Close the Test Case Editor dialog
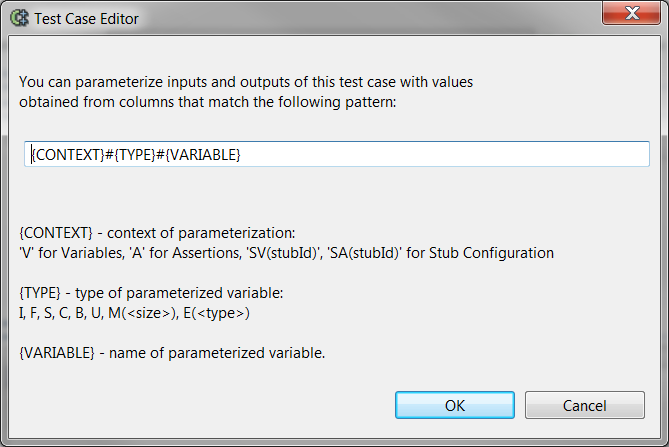The width and height of the screenshot is (669, 447). (631, 13)
